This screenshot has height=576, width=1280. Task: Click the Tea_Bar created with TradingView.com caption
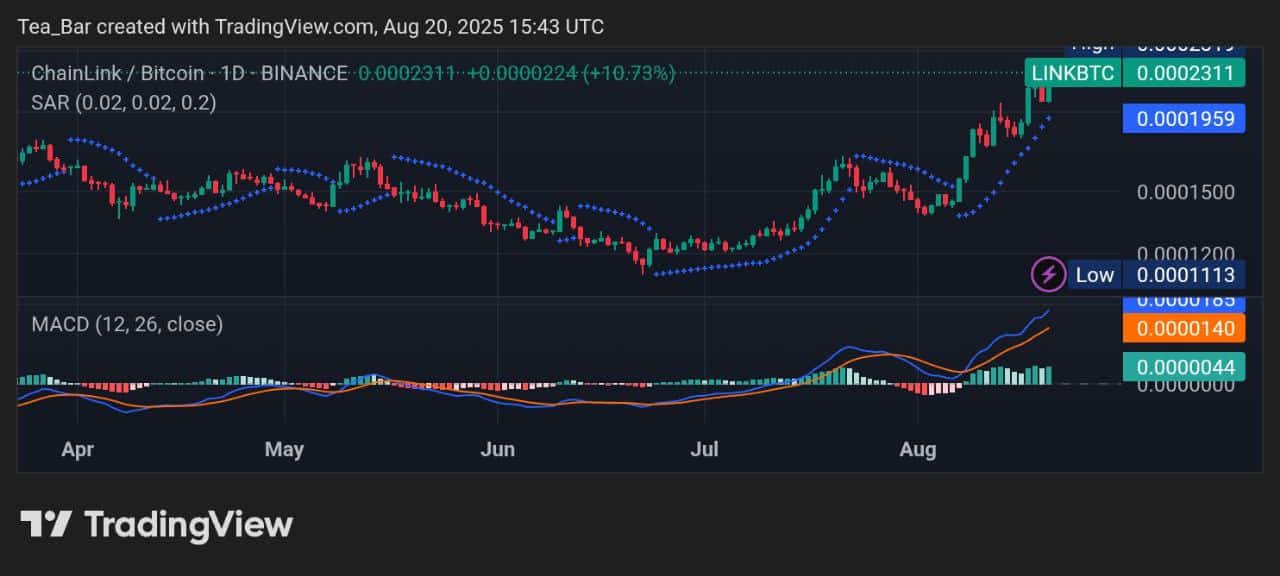tap(311, 27)
